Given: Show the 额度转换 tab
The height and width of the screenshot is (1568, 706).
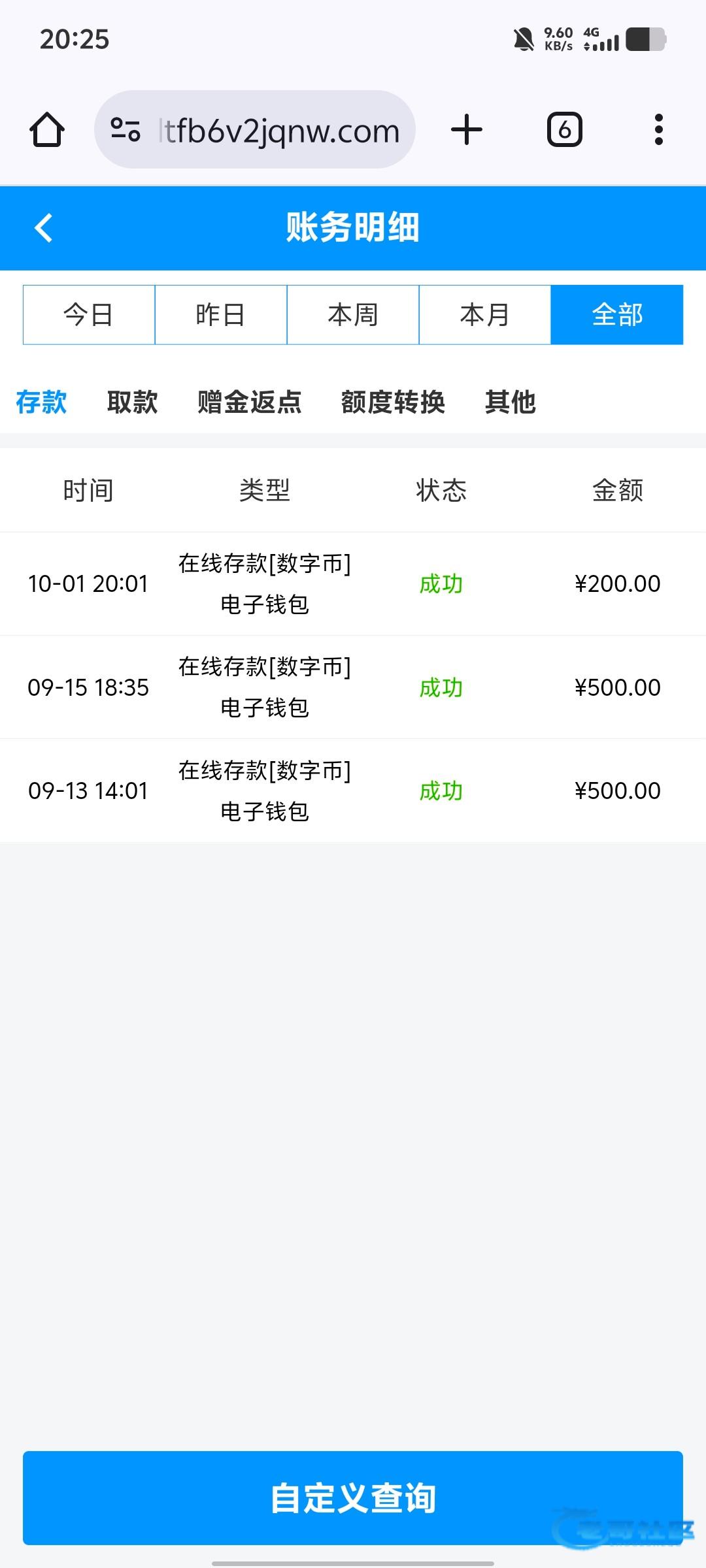Looking at the screenshot, I should click(393, 402).
